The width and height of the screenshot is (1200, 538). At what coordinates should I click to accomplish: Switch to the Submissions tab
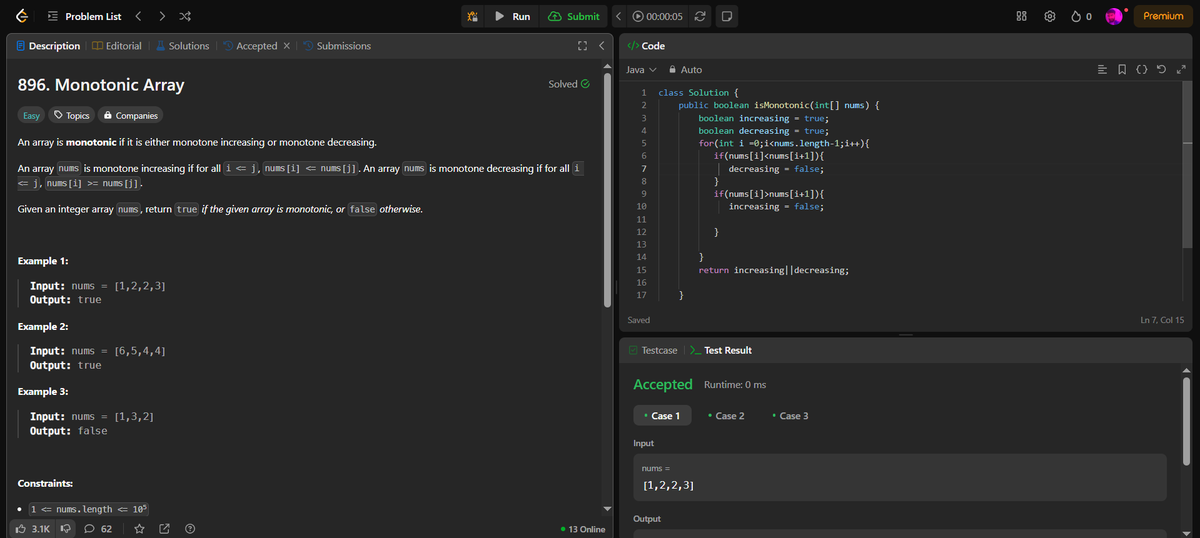pyautogui.click(x=337, y=46)
